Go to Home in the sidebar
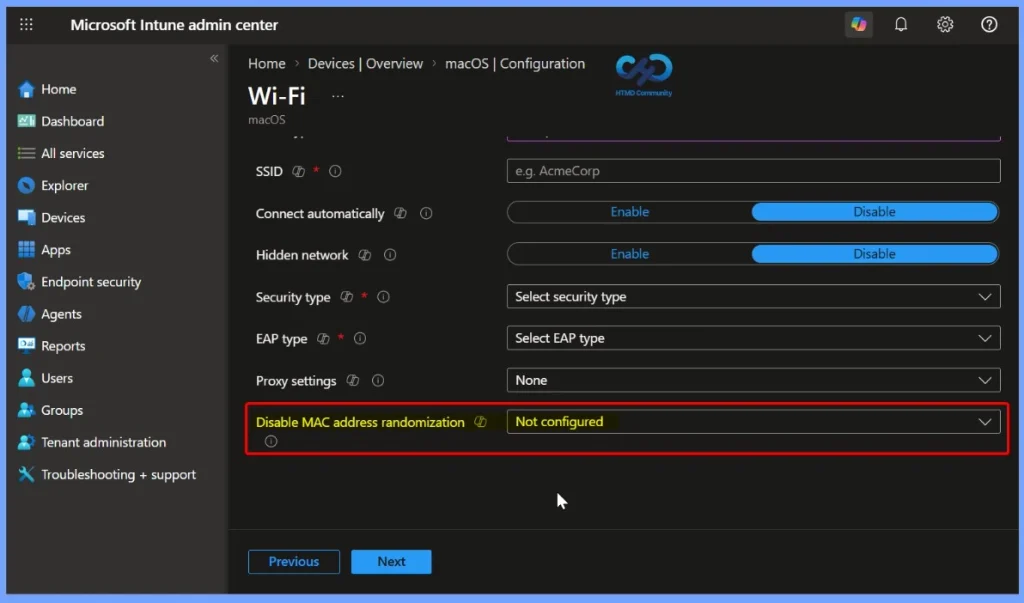This screenshot has height=603, width=1024. (x=59, y=90)
